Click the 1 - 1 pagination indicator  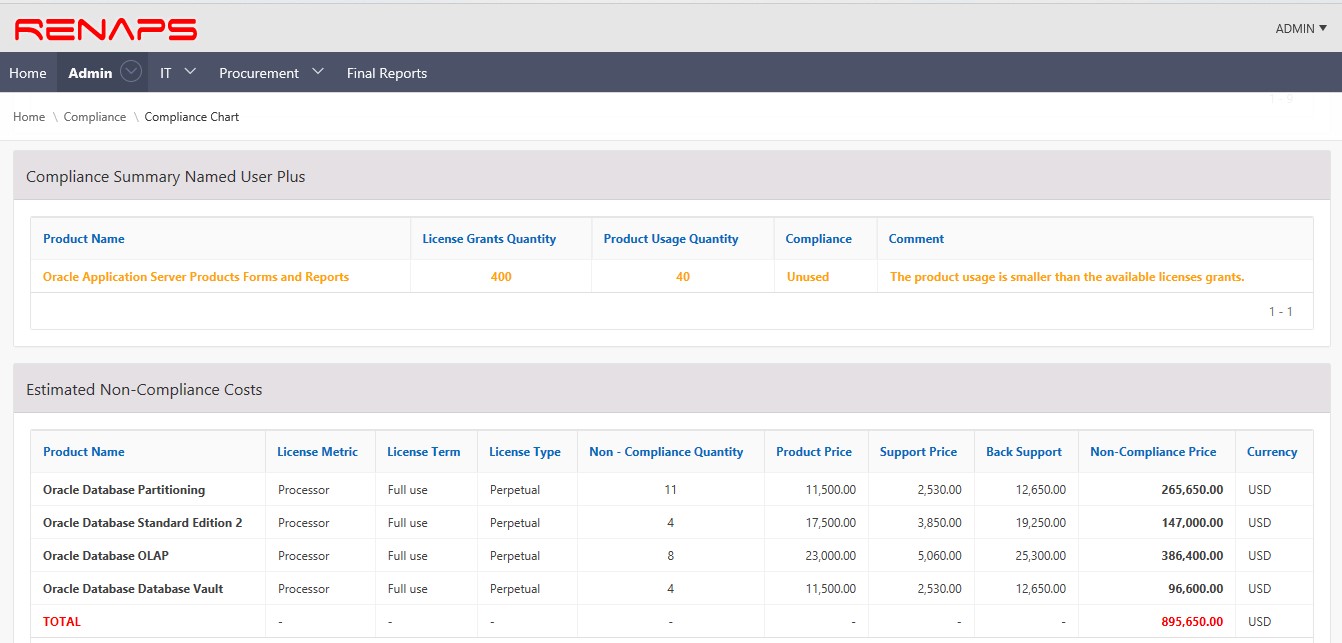point(1281,312)
